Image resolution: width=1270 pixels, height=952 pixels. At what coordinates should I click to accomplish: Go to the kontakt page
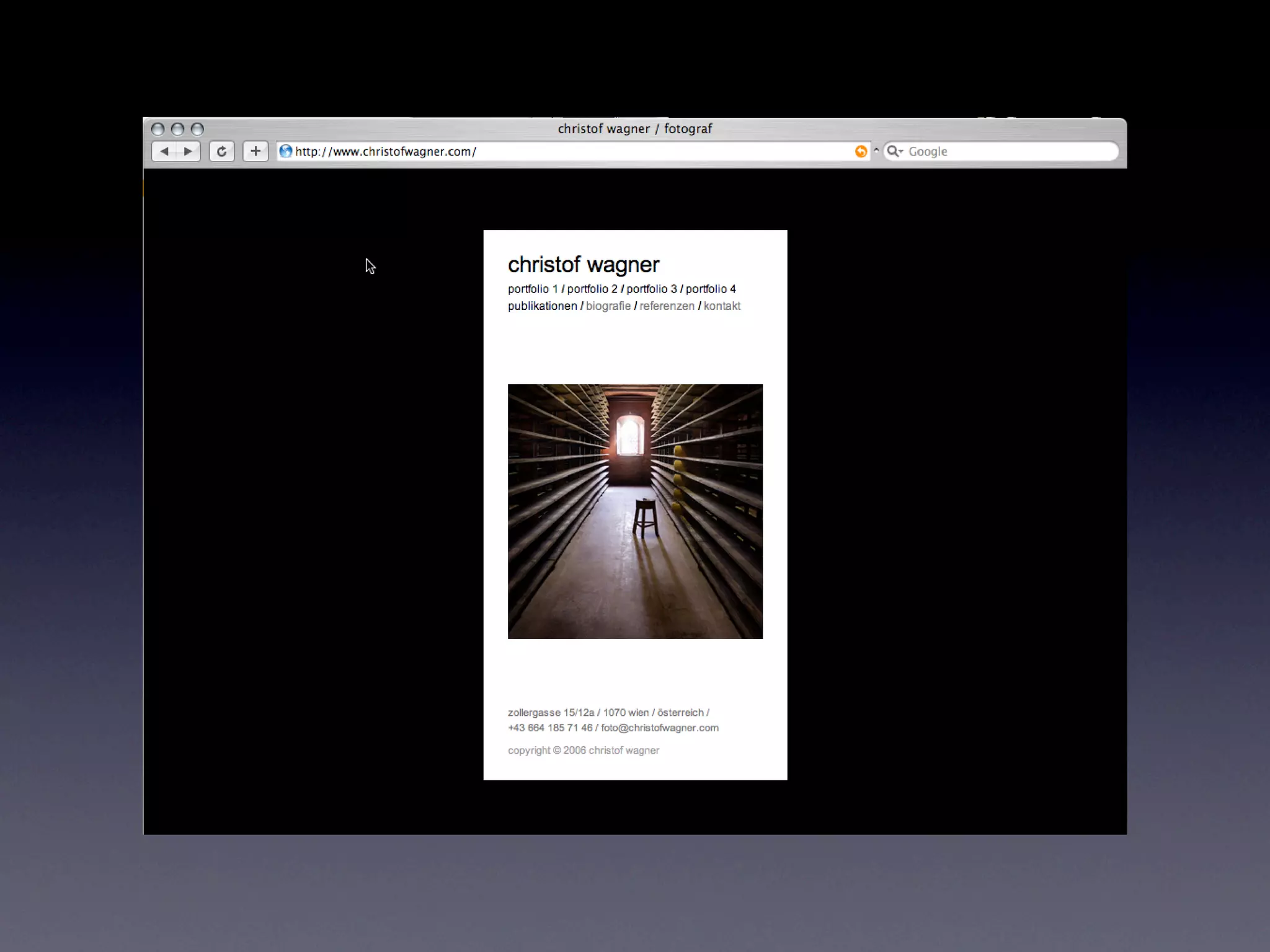click(722, 306)
